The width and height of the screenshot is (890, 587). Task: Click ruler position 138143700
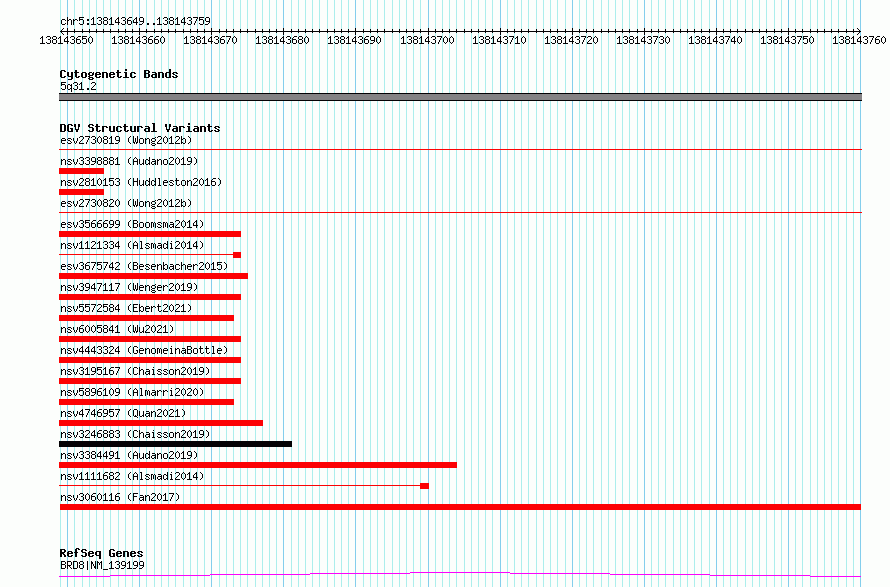pyautogui.click(x=427, y=40)
